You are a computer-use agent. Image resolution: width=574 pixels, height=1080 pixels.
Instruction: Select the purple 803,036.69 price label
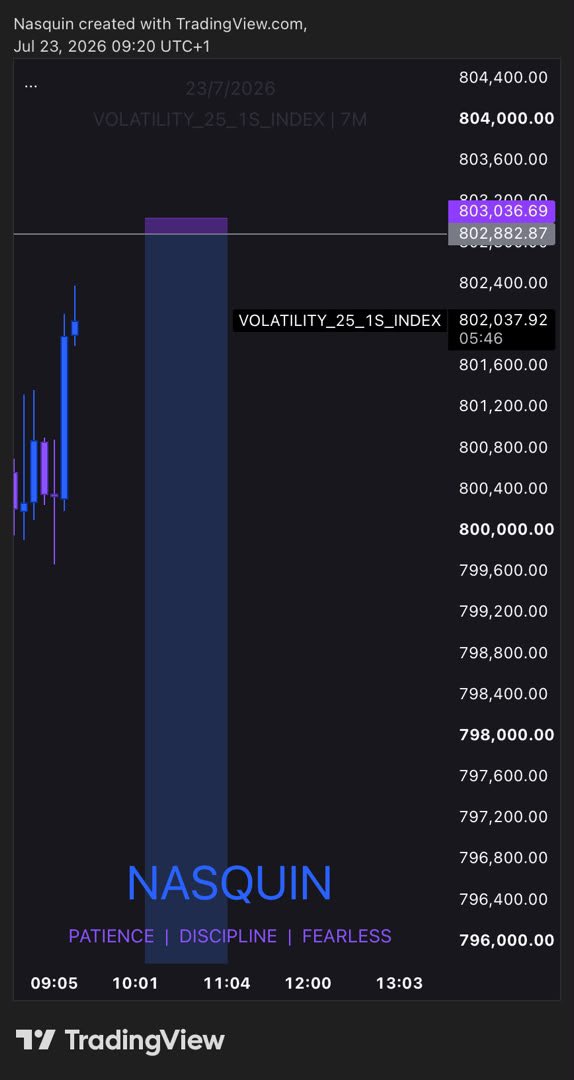(502, 211)
